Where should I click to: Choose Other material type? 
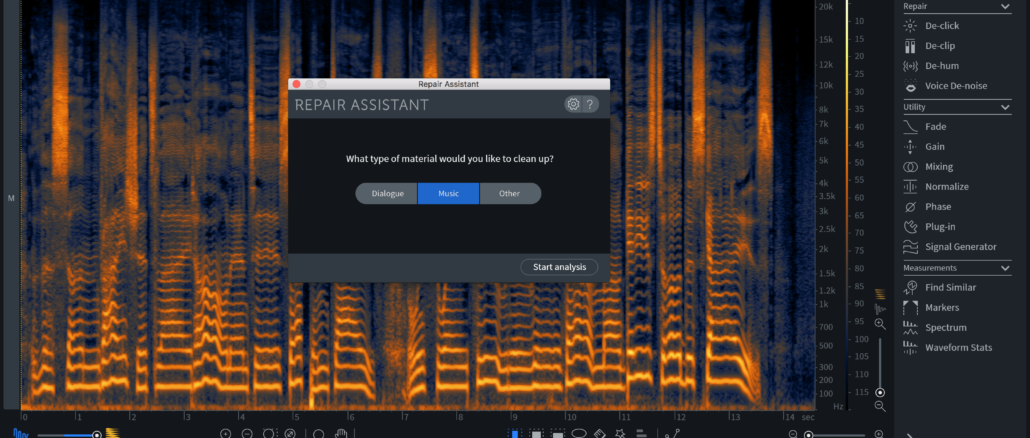click(x=510, y=194)
